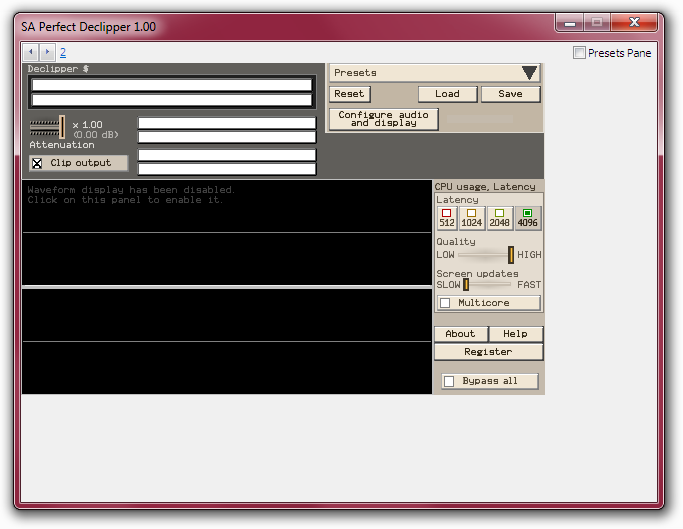The width and height of the screenshot is (683, 529).
Task: Click the Quality slider handle
Action: point(511,255)
